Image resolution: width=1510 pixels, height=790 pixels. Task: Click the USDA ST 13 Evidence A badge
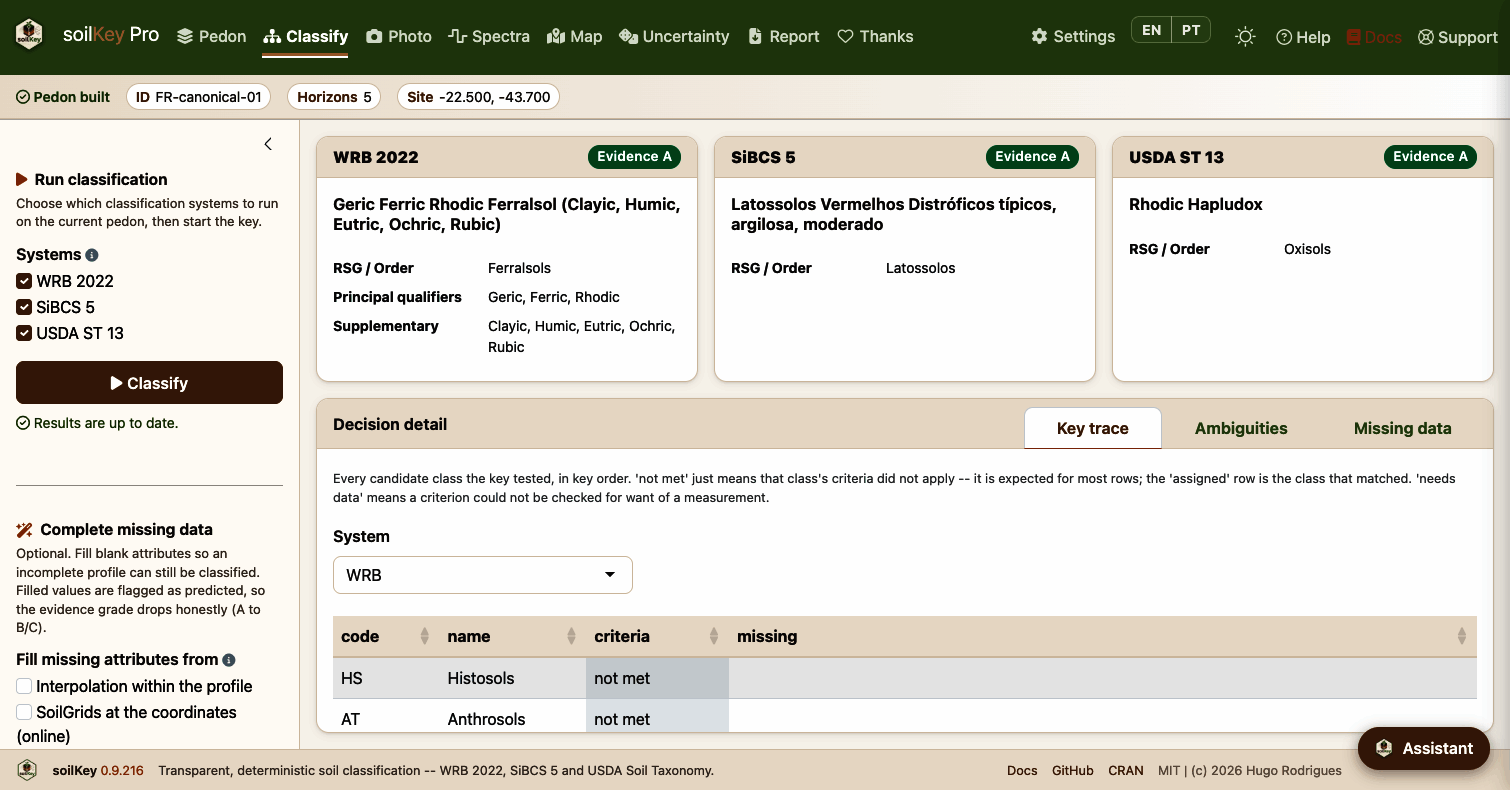[1430, 156]
